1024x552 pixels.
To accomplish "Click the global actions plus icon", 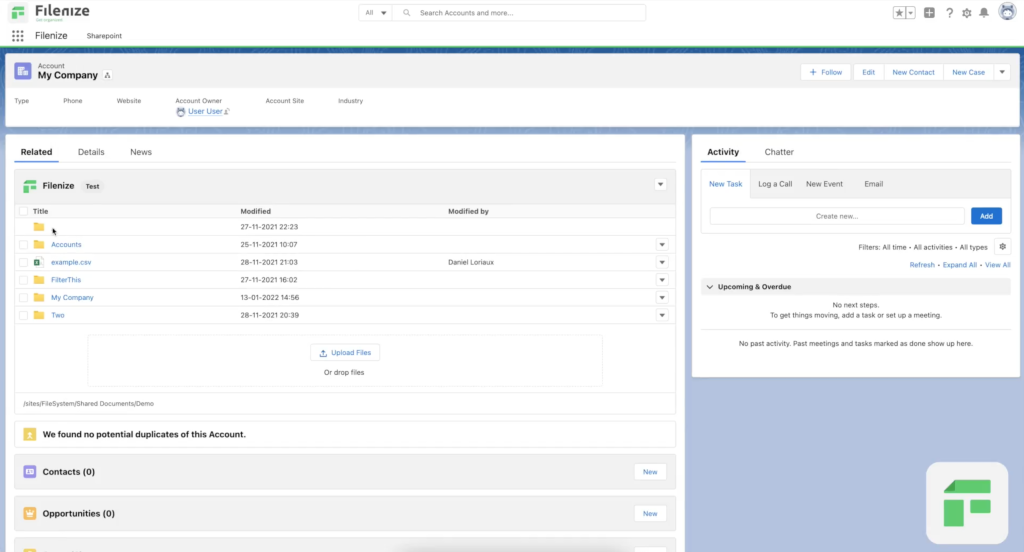I will click(x=929, y=12).
